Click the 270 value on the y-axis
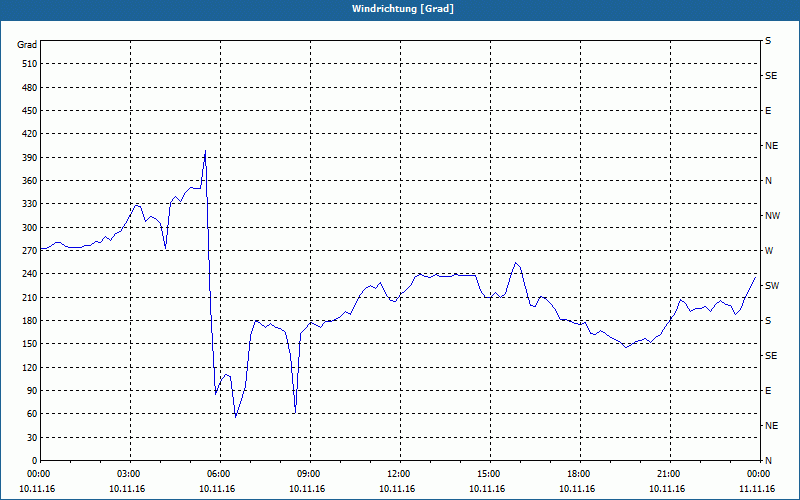 point(28,251)
